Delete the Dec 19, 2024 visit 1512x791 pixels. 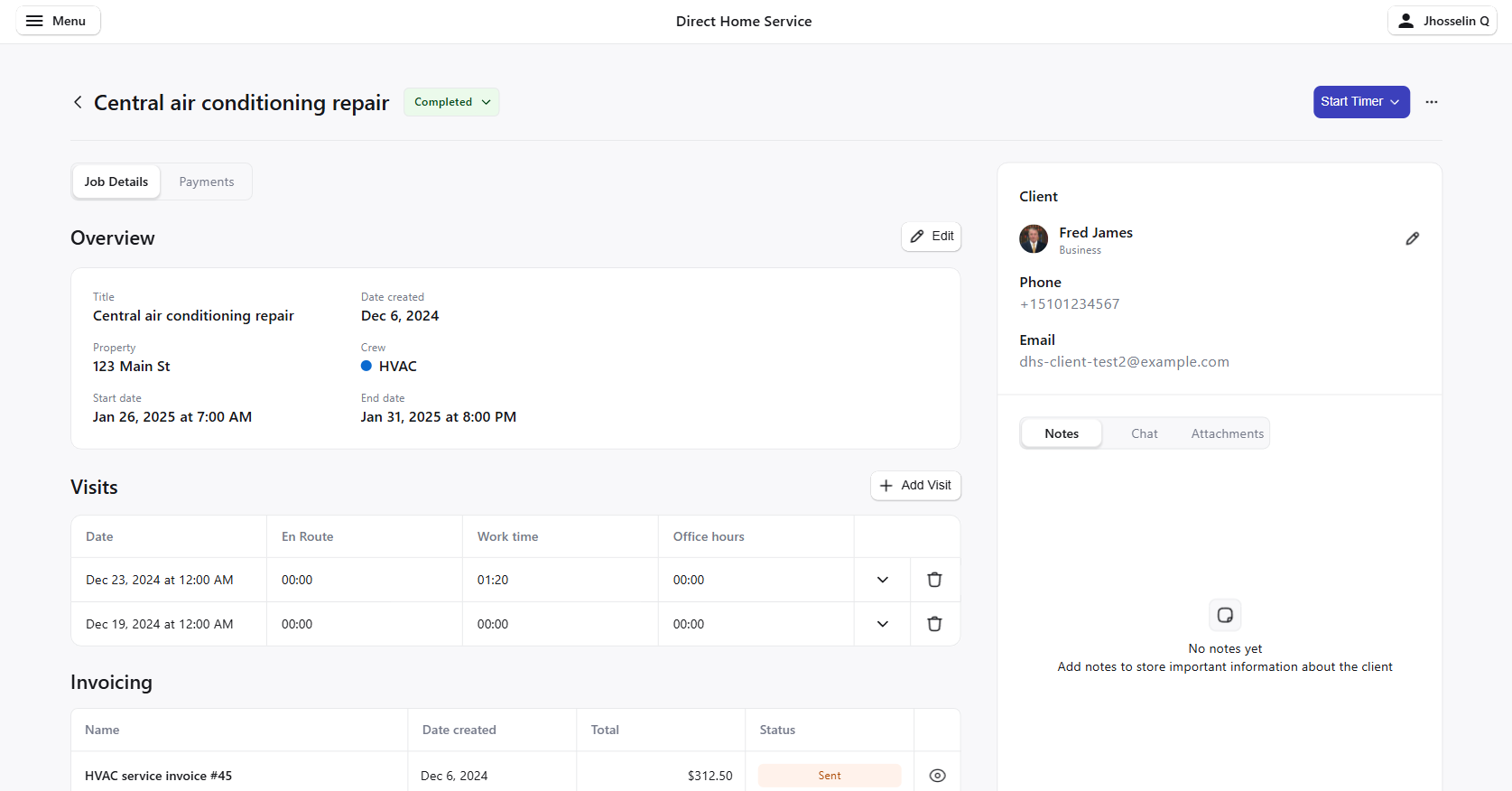coord(934,624)
